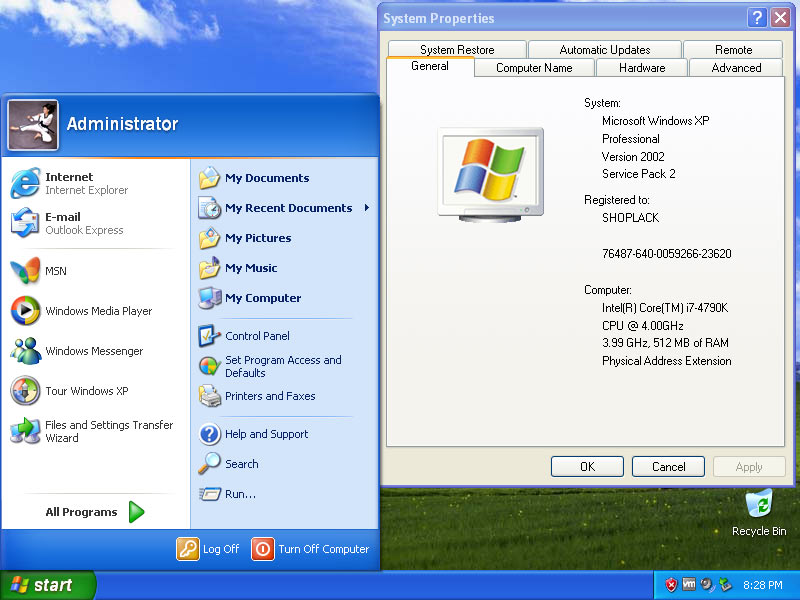Click the Administrator user picture

tap(33, 124)
